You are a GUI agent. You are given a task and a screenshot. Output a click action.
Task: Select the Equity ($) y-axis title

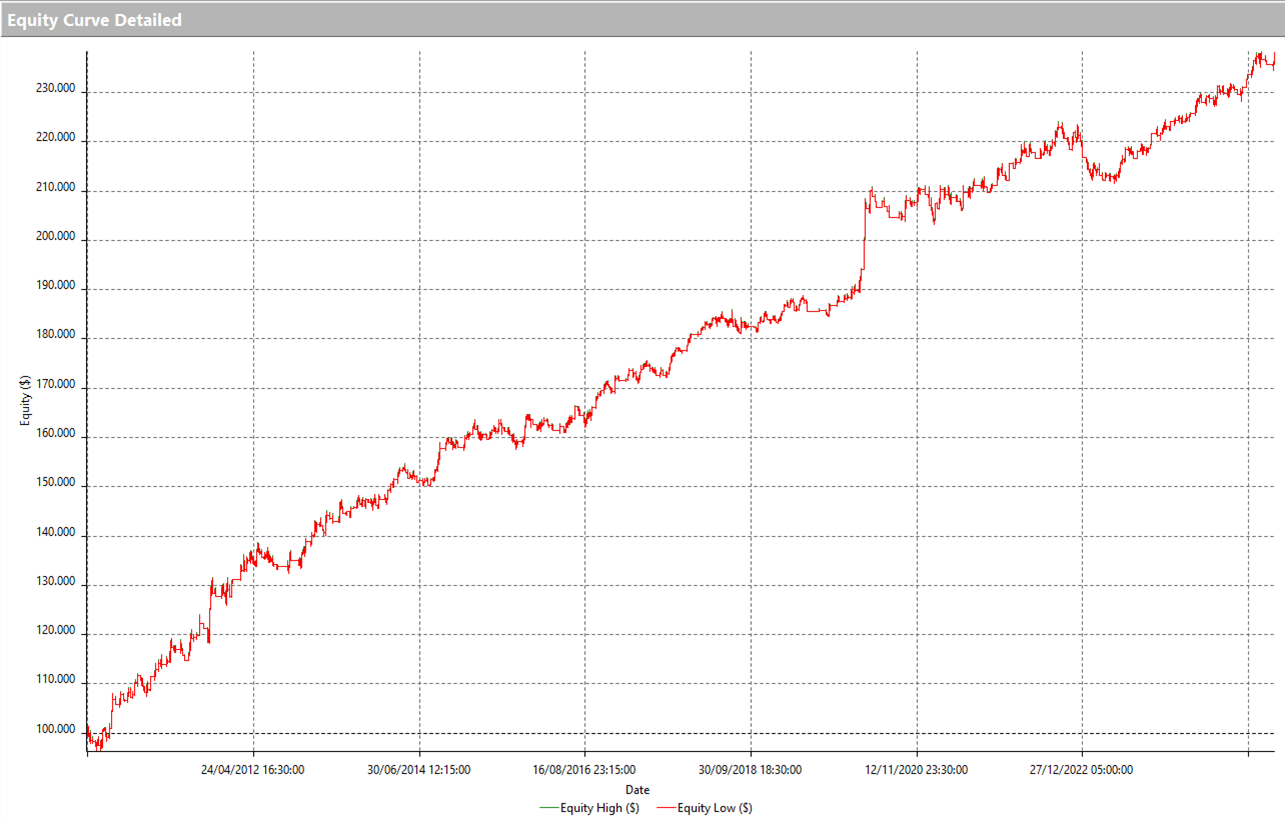click(25, 402)
